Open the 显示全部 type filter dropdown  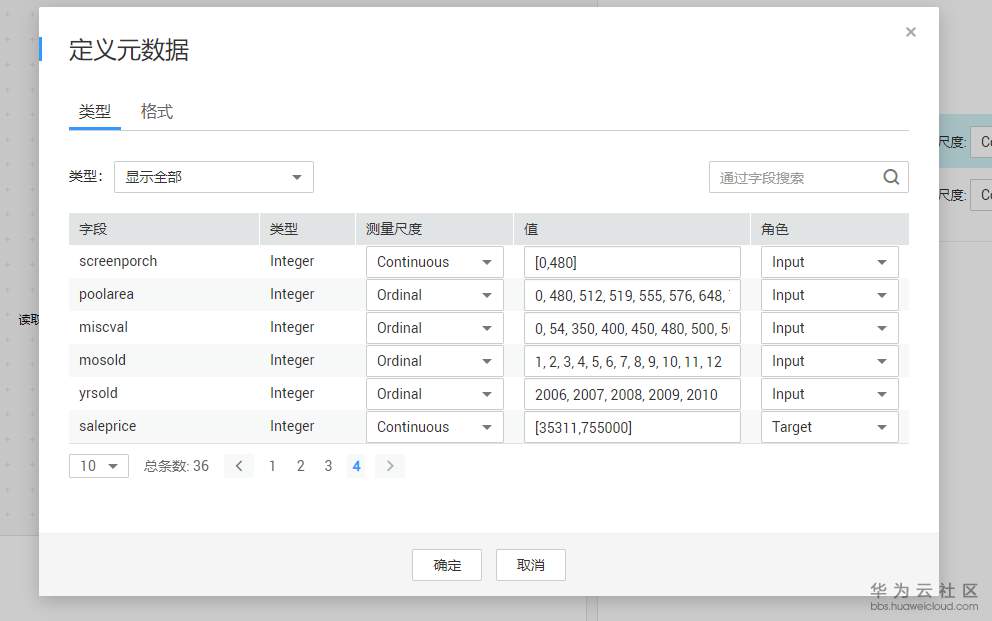click(x=214, y=177)
